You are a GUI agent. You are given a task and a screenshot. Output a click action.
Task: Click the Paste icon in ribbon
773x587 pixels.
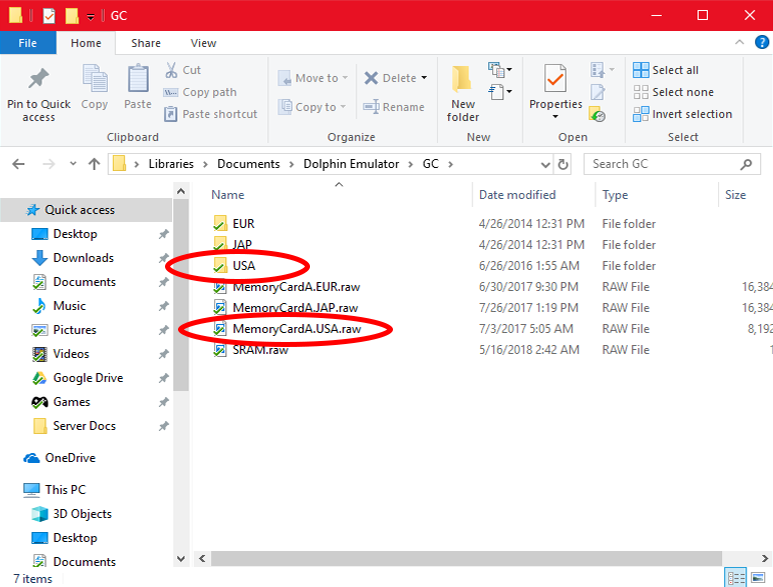138,80
